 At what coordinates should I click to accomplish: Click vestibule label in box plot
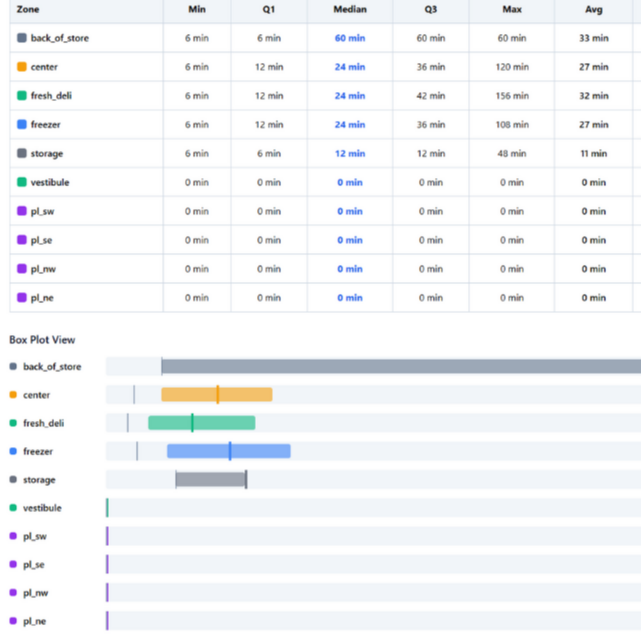tap(42, 508)
